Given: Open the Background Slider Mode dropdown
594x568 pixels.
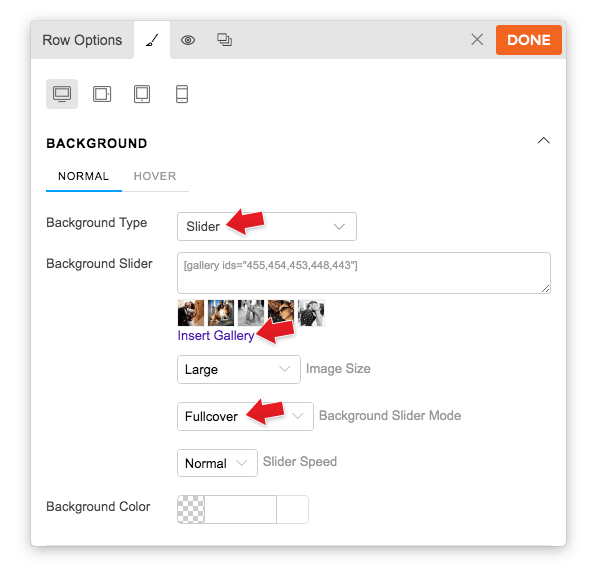Looking at the screenshot, I should 245,416.
